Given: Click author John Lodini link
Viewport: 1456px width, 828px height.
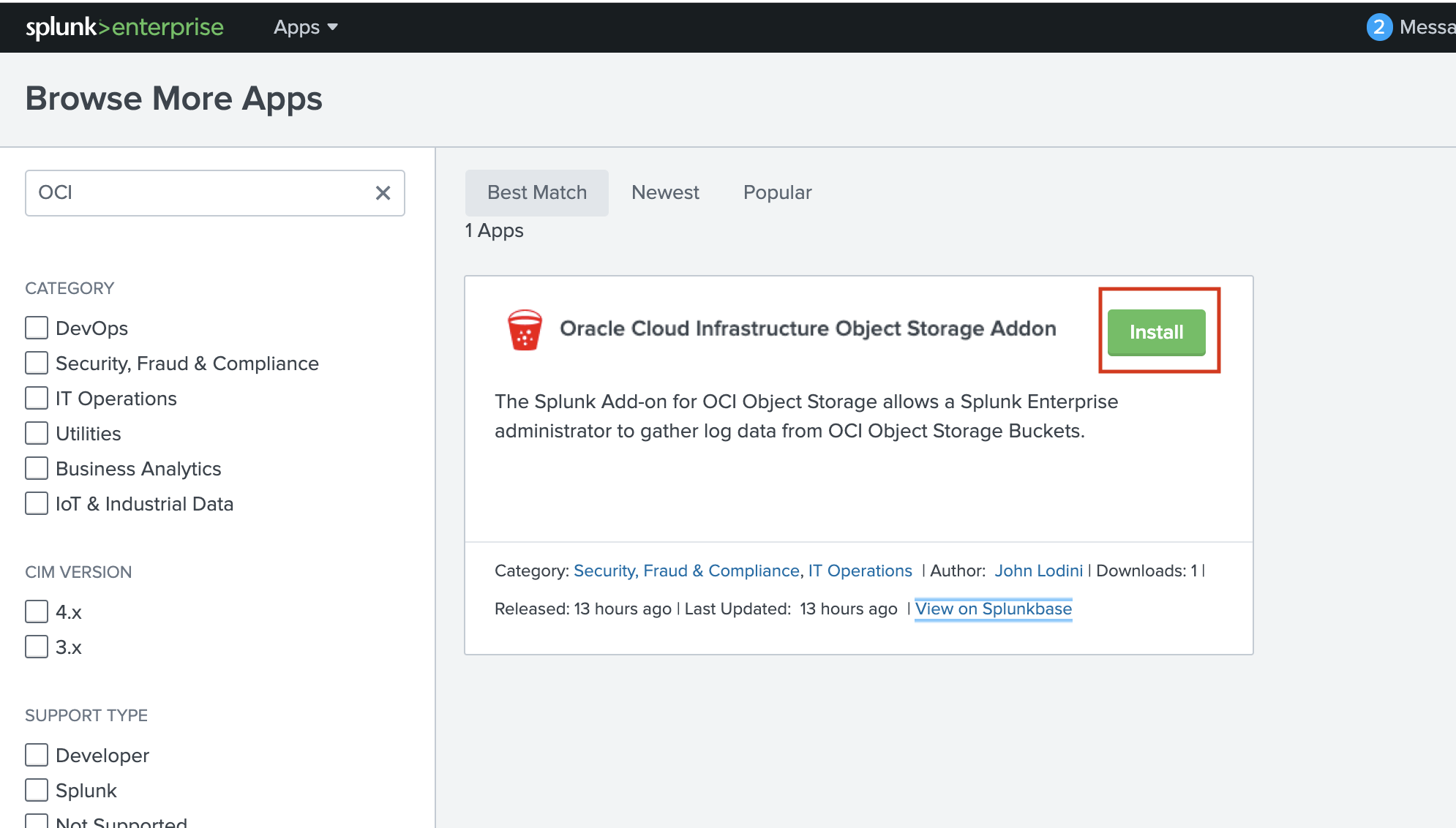Looking at the screenshot, I should point(1037,571).
